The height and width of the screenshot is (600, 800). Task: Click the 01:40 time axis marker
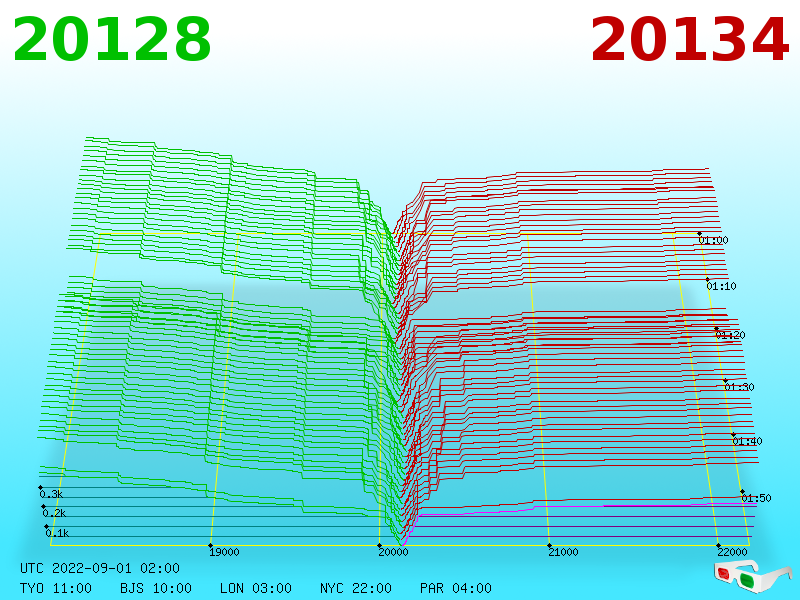click(x=747, y=441)
